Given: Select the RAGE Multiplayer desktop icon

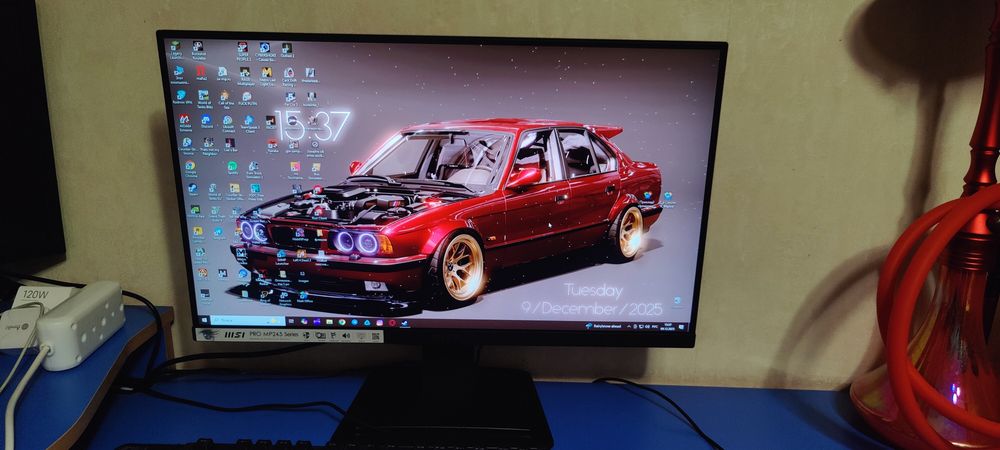Looking at the screenshot, I should [246, 76].
